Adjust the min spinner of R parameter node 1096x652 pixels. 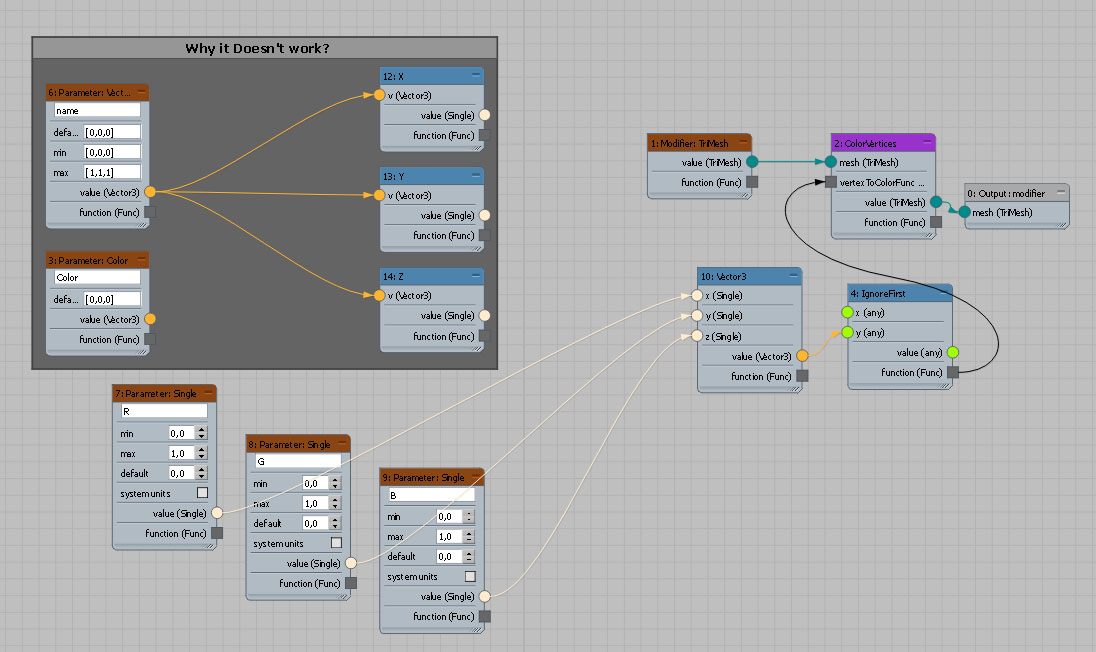[201, 433]
